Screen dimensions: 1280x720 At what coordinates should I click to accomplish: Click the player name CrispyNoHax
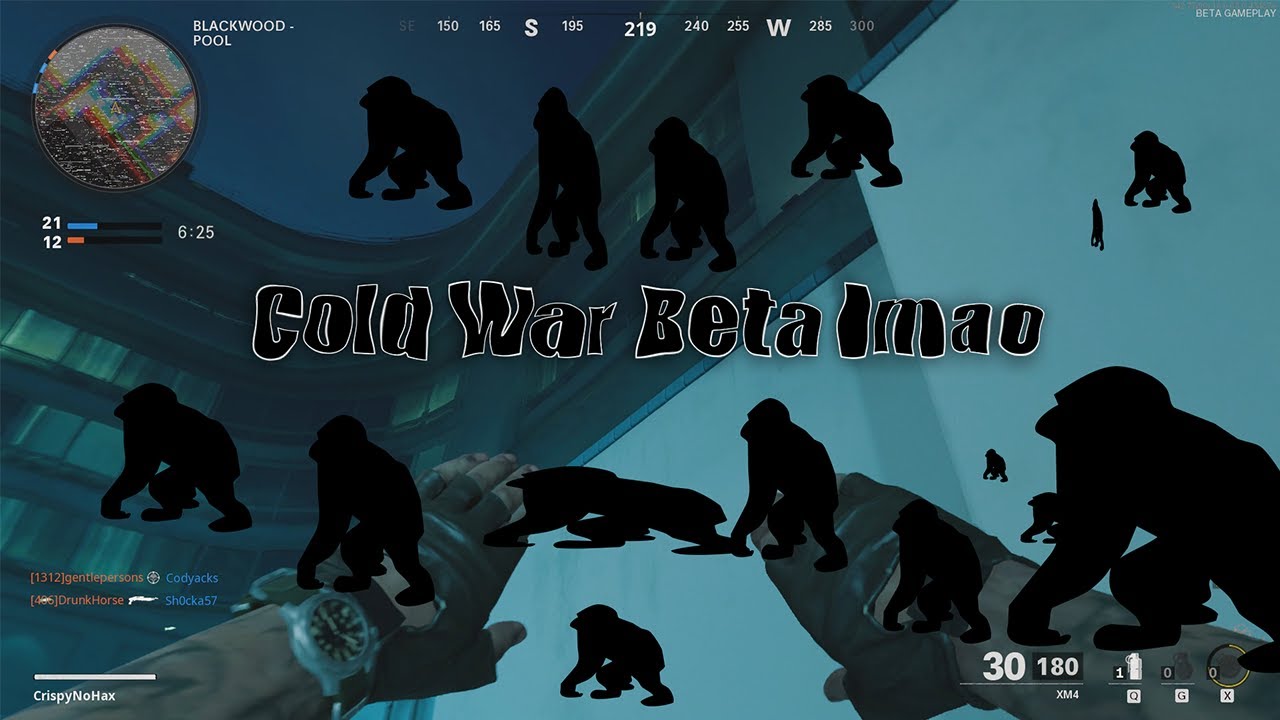75,695
